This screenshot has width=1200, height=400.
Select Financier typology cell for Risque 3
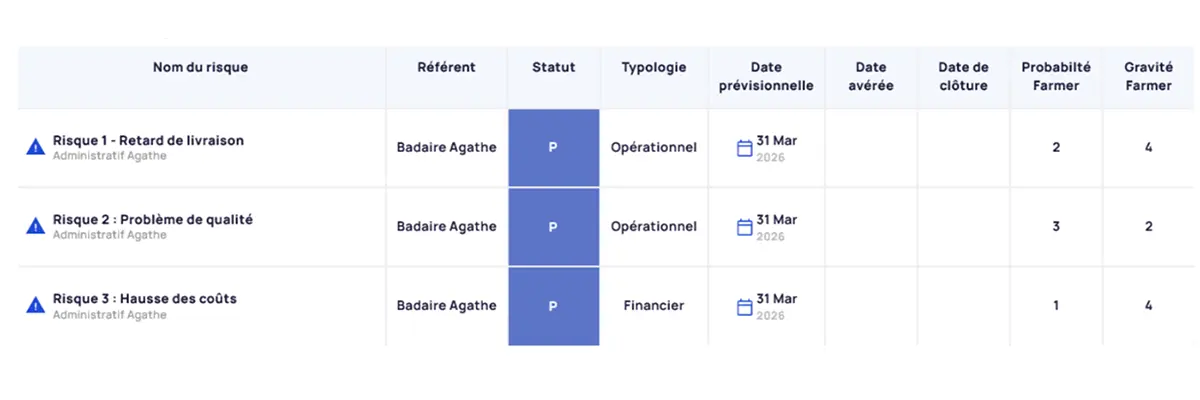tap(654, 306)
